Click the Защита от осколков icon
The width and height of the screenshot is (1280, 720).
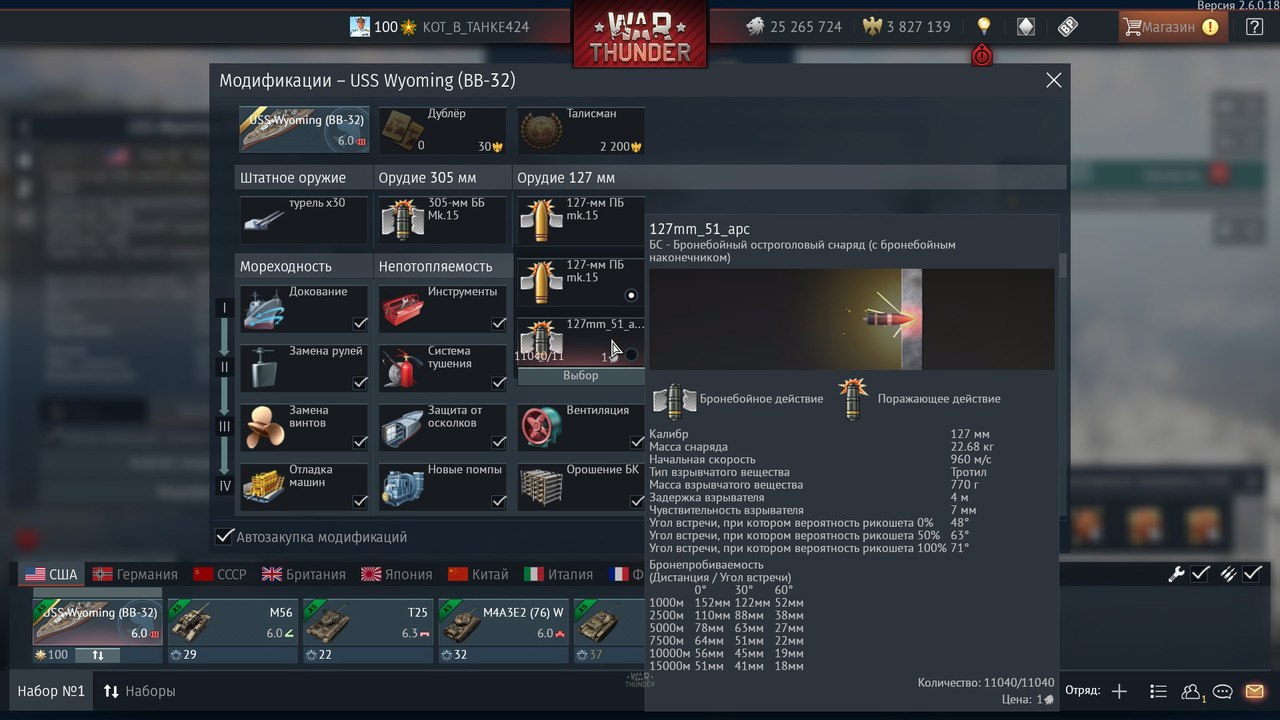coord(402,428)
